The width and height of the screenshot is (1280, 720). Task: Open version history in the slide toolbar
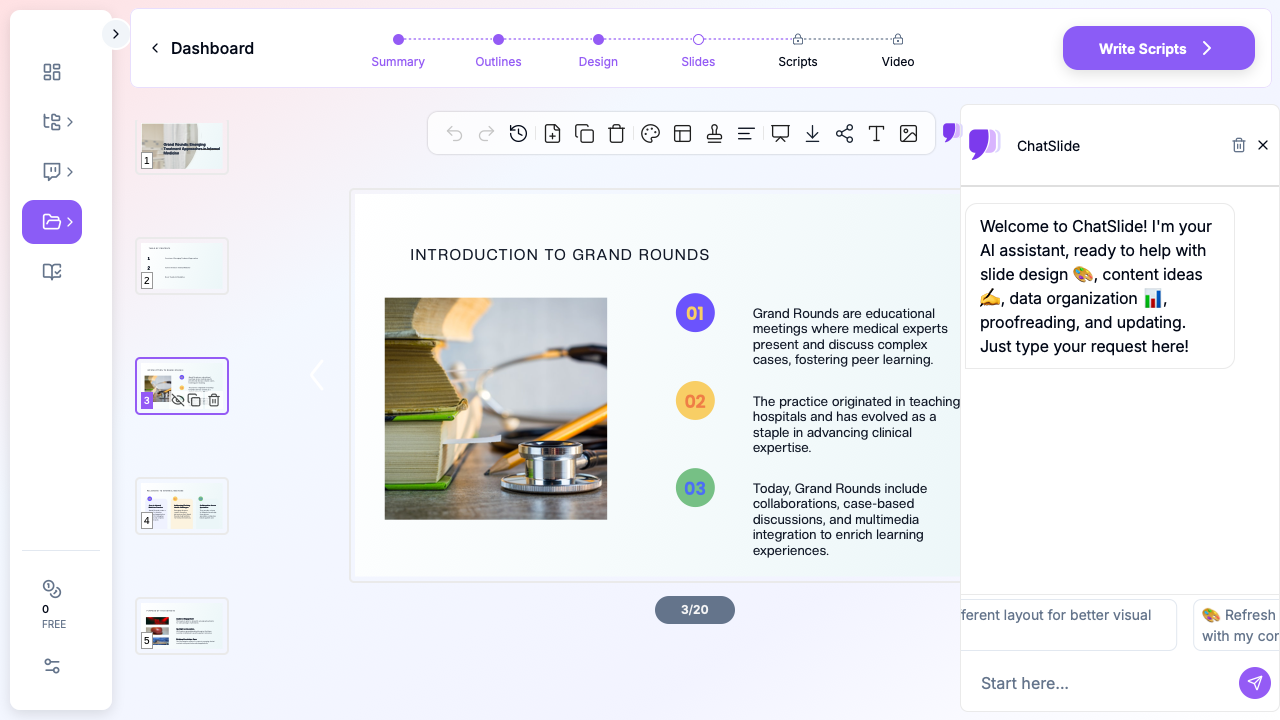[x=518, y=133]
